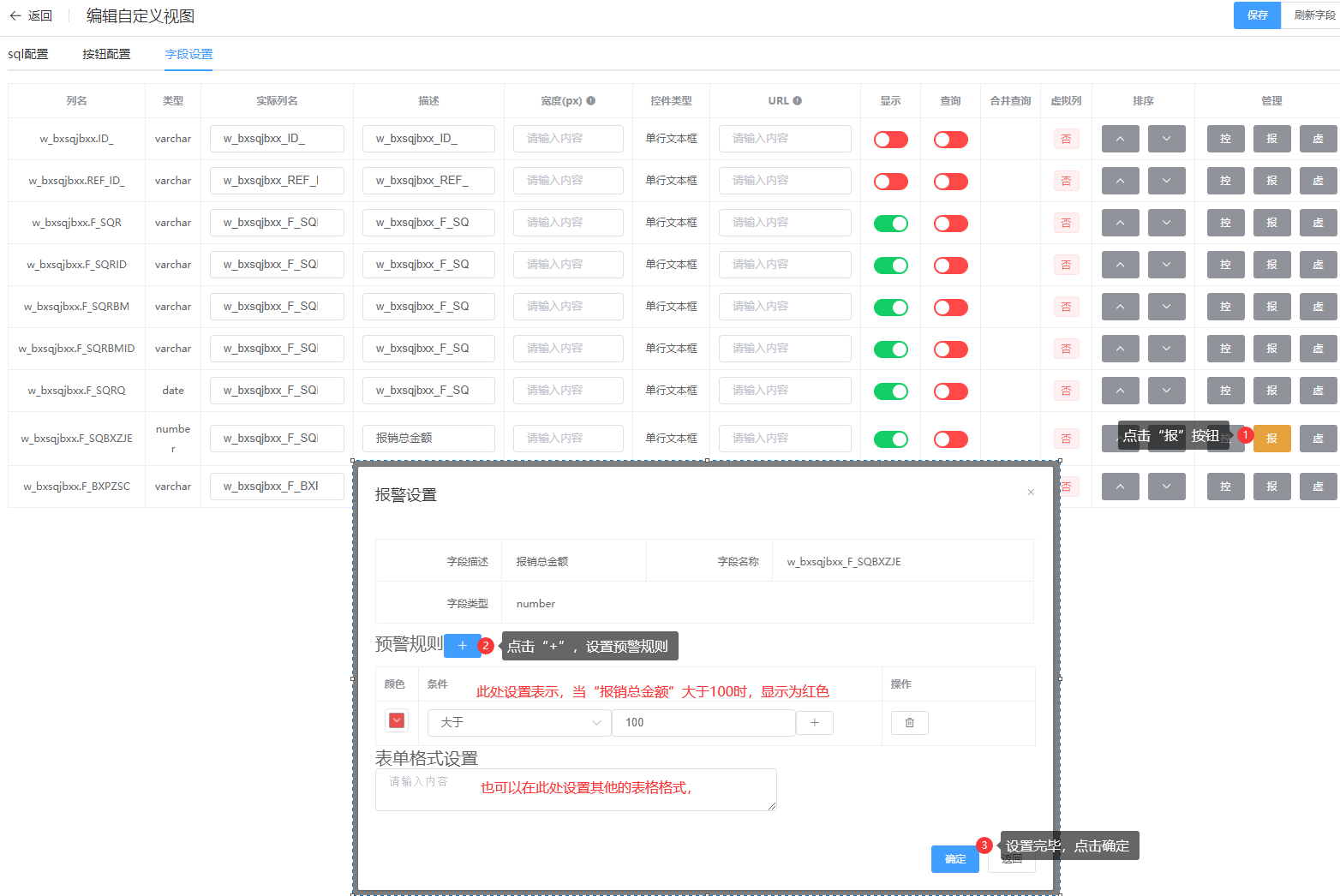Move the w_bxsqjbxx.ID_ row up

pyautogui.click(x=1120, y=139)
